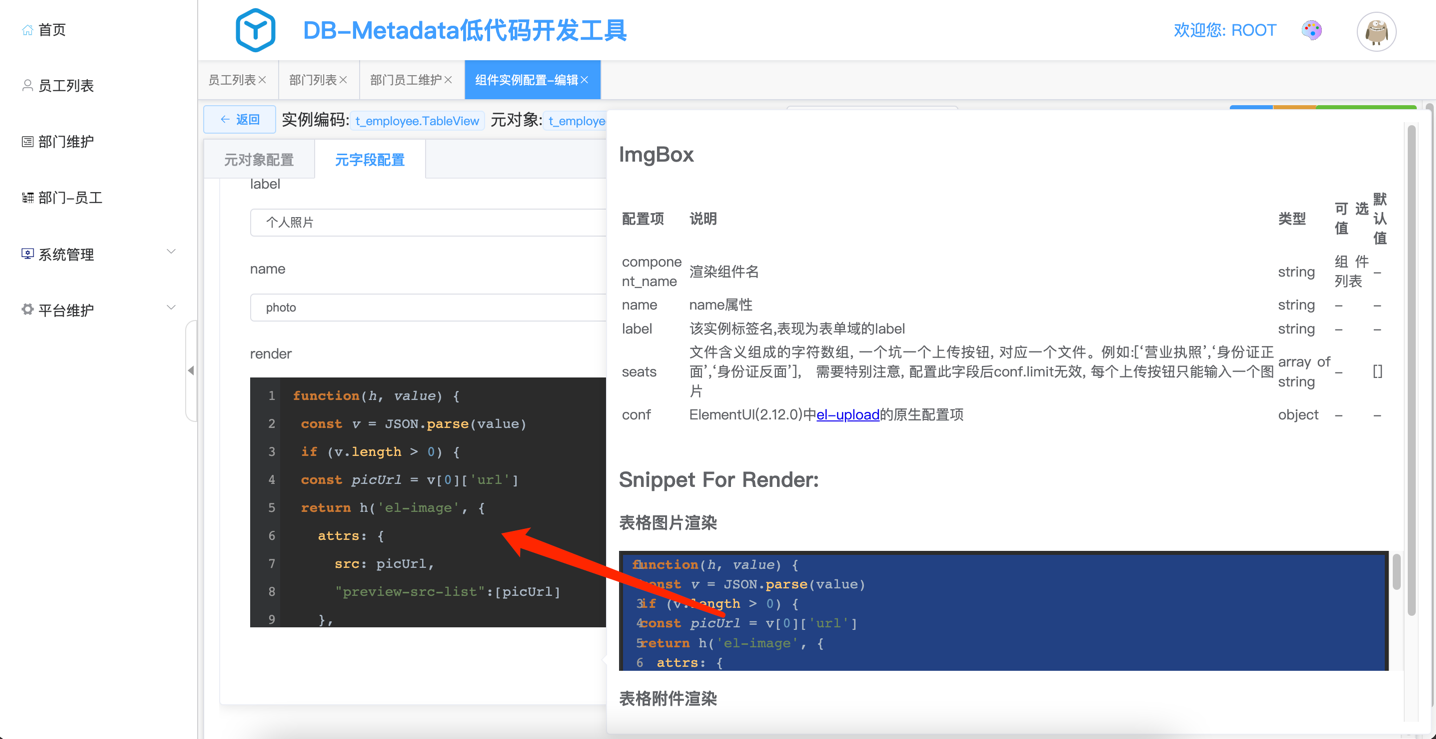Open the theme color palette icon

1312,30
